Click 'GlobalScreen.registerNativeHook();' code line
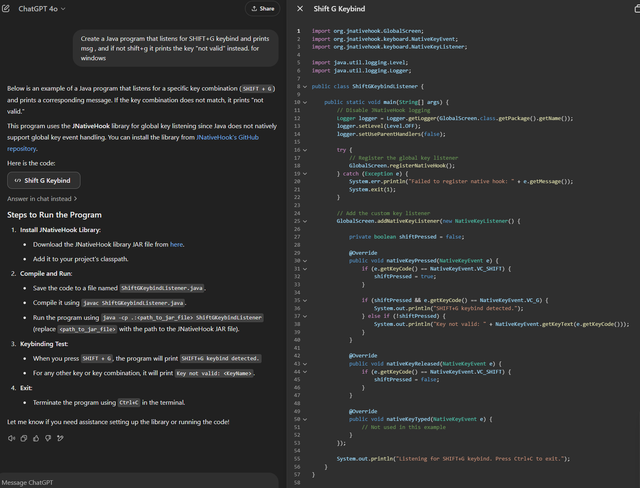Viewport: 640px width, 488px height. click(x=402, y=166)
